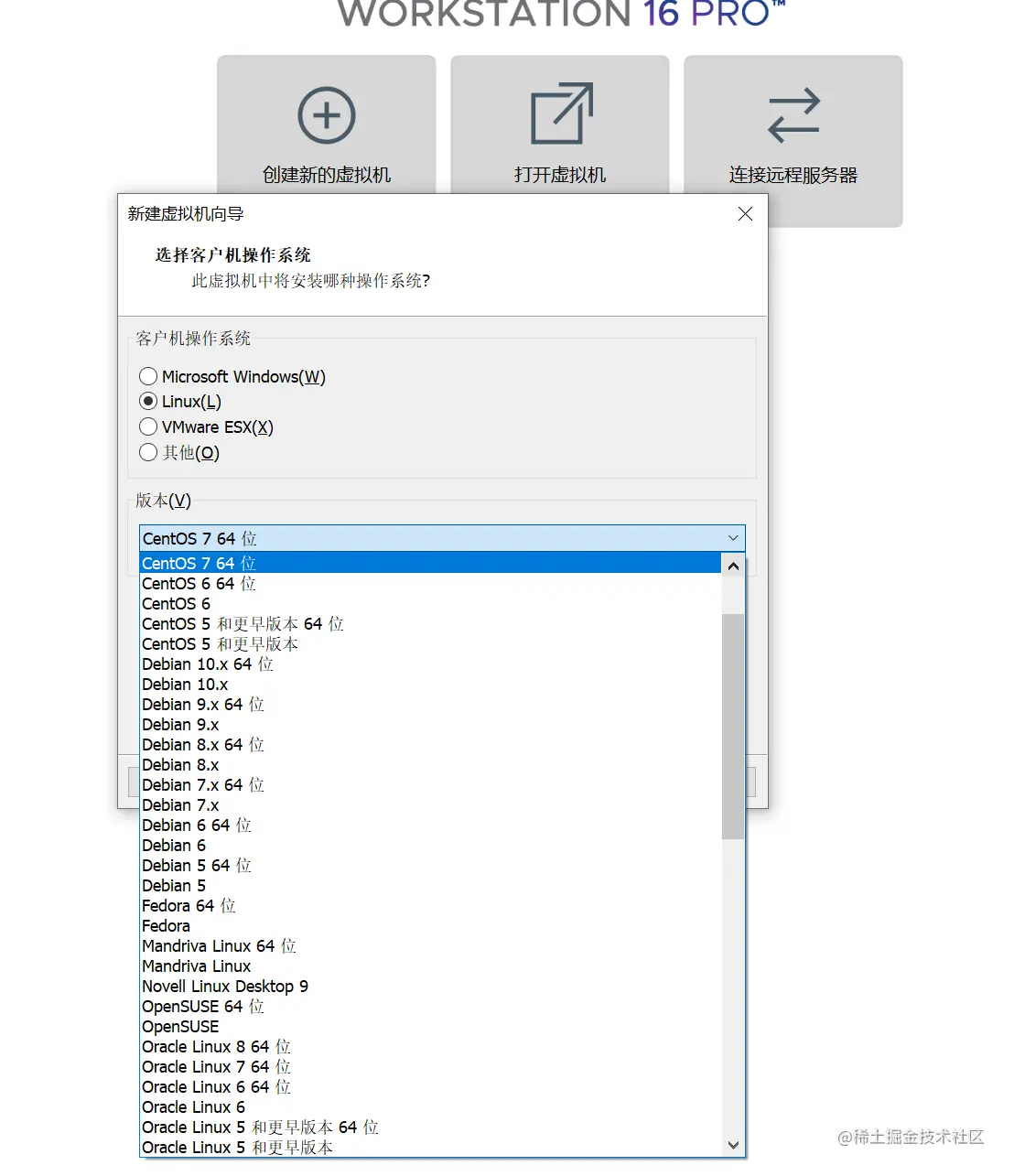
Task: Click the open virtual machine icon
Action: coord(562,113)
